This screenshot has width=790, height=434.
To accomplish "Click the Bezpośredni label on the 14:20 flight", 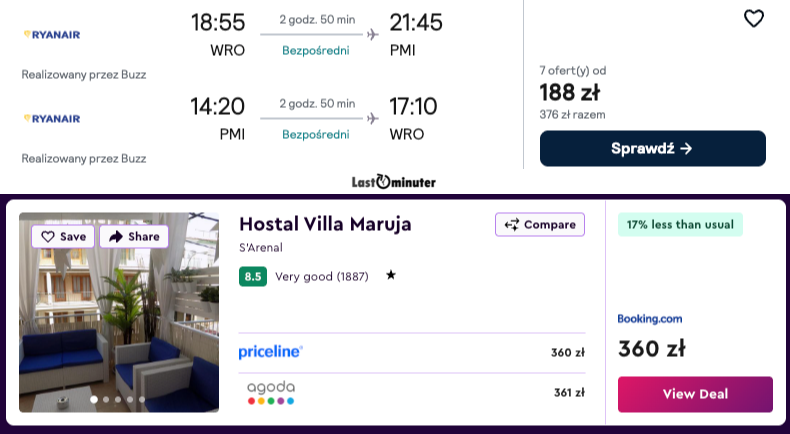I will (316, 134).
